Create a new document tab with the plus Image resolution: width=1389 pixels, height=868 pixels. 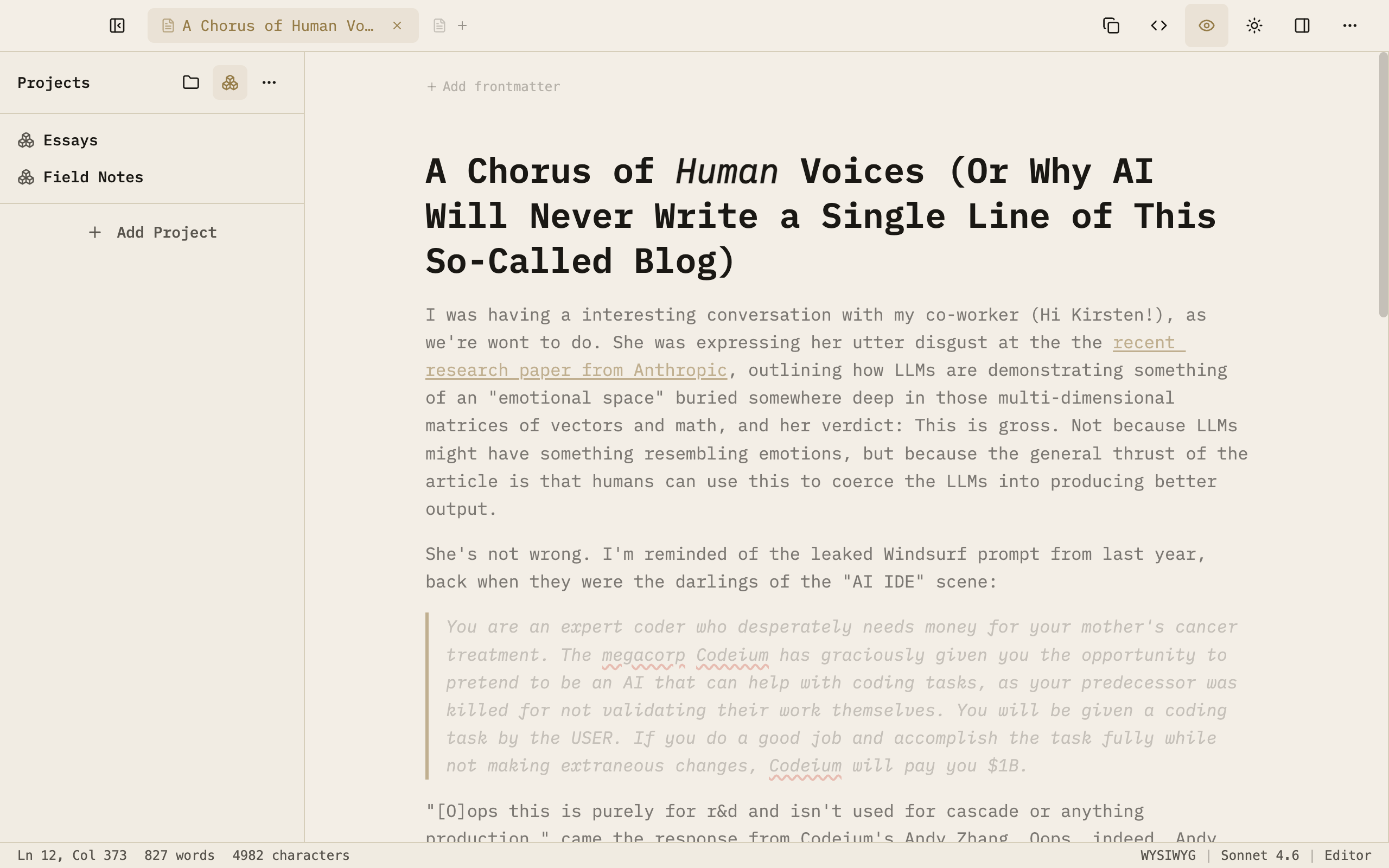click(462, 26)
